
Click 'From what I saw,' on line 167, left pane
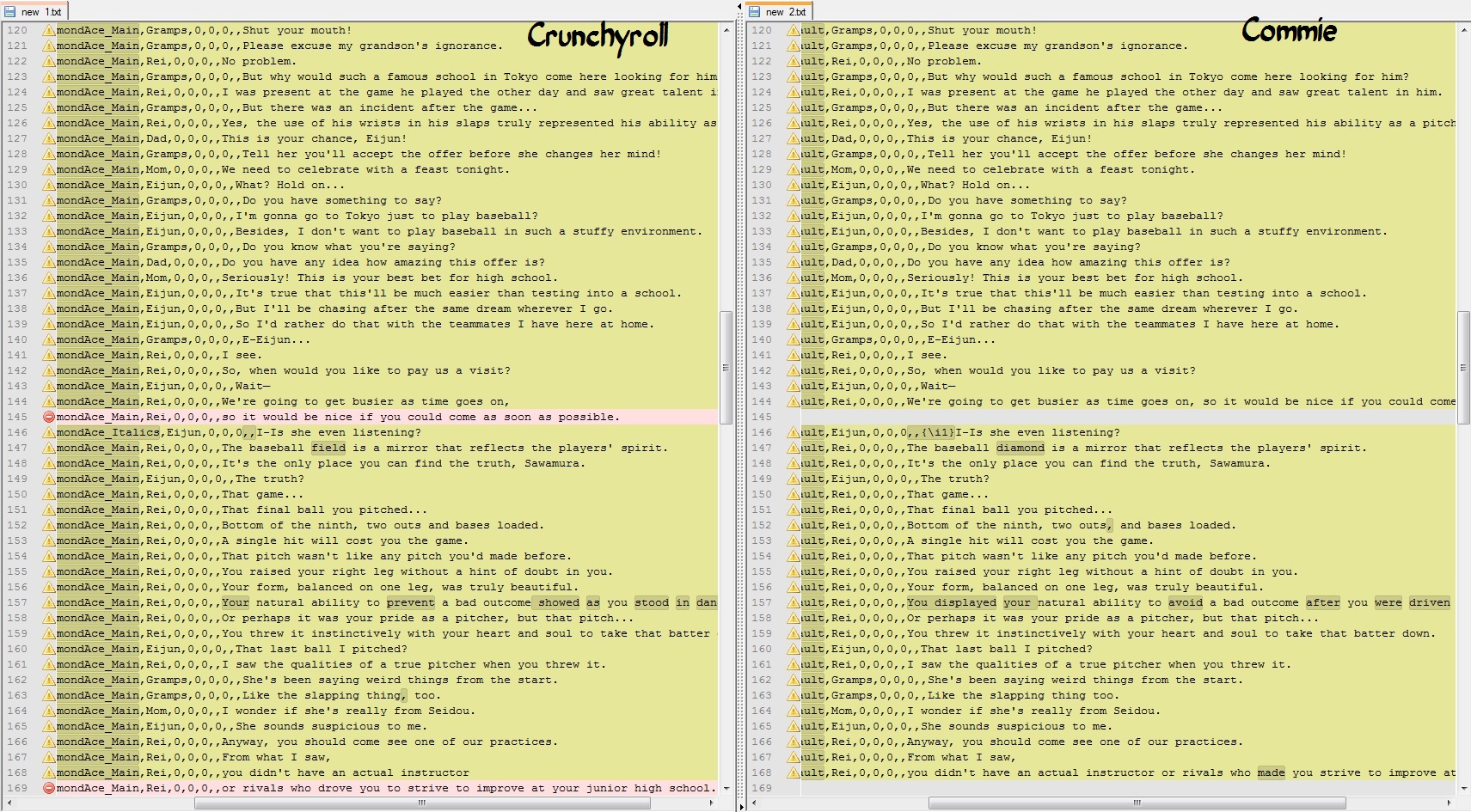(x=277, y=757)
